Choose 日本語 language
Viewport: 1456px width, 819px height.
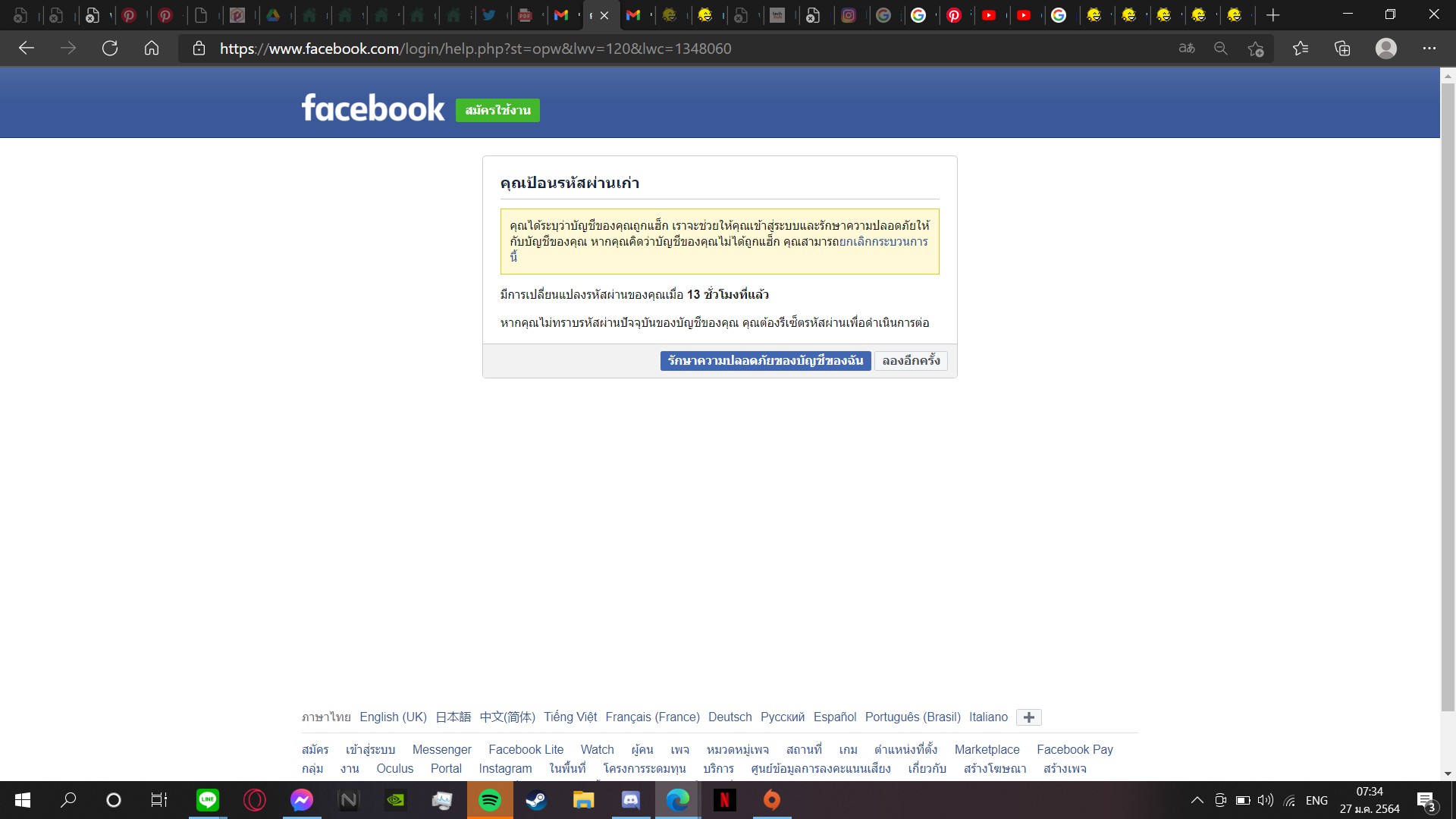coord(453,717)
